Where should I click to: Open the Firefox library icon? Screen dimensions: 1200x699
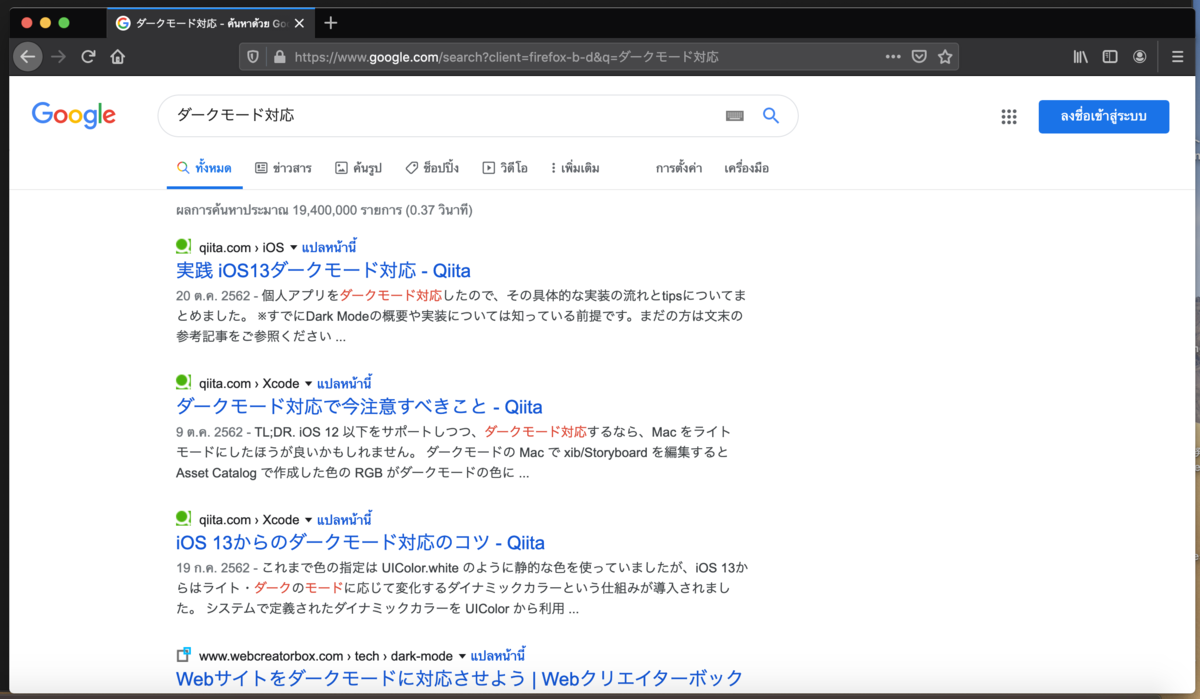point(1081,57)
